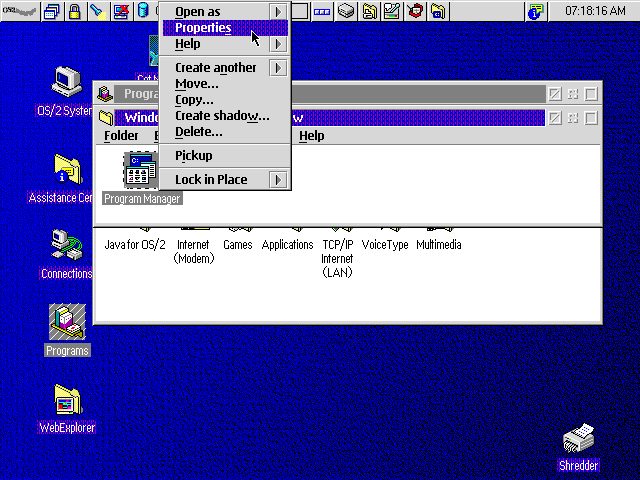Screen dimensions: 640x480
Task: Select the WebExplorer desktop icon
Action: [67, 400]
